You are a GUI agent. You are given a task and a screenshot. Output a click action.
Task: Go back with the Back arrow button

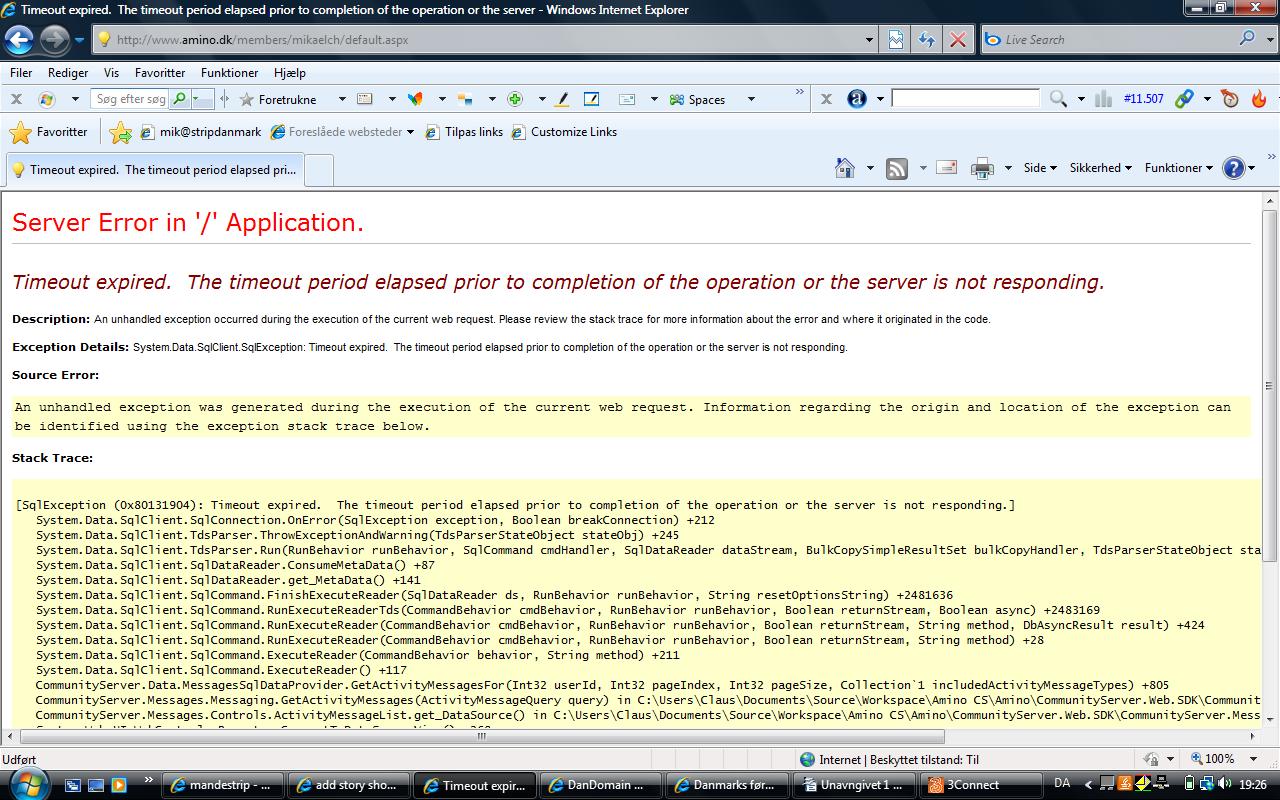pos(19,40)
